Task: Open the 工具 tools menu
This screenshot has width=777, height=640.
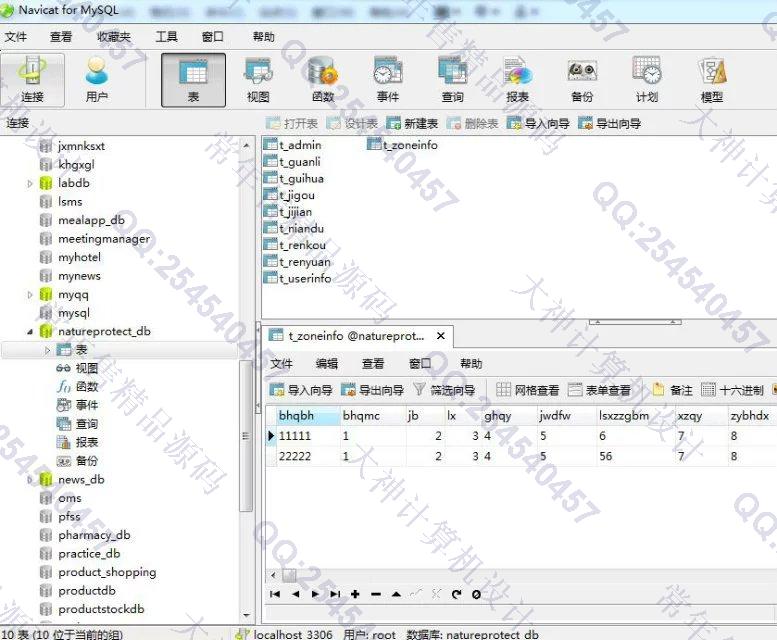Action: tap(166, 37)
